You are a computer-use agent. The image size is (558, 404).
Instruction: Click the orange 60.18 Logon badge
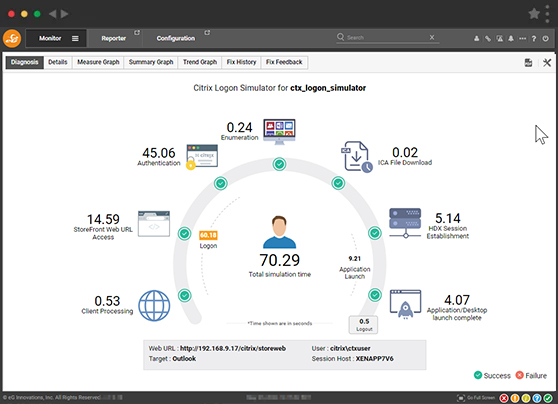coord(208,235)
